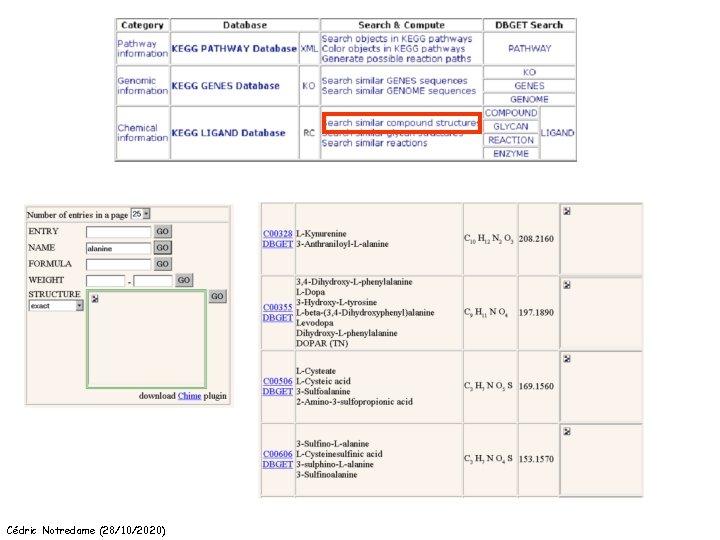Screen dimensions: 720x540
Task: Open Color objects in KEGG pathways
Action: coord(393,49)
